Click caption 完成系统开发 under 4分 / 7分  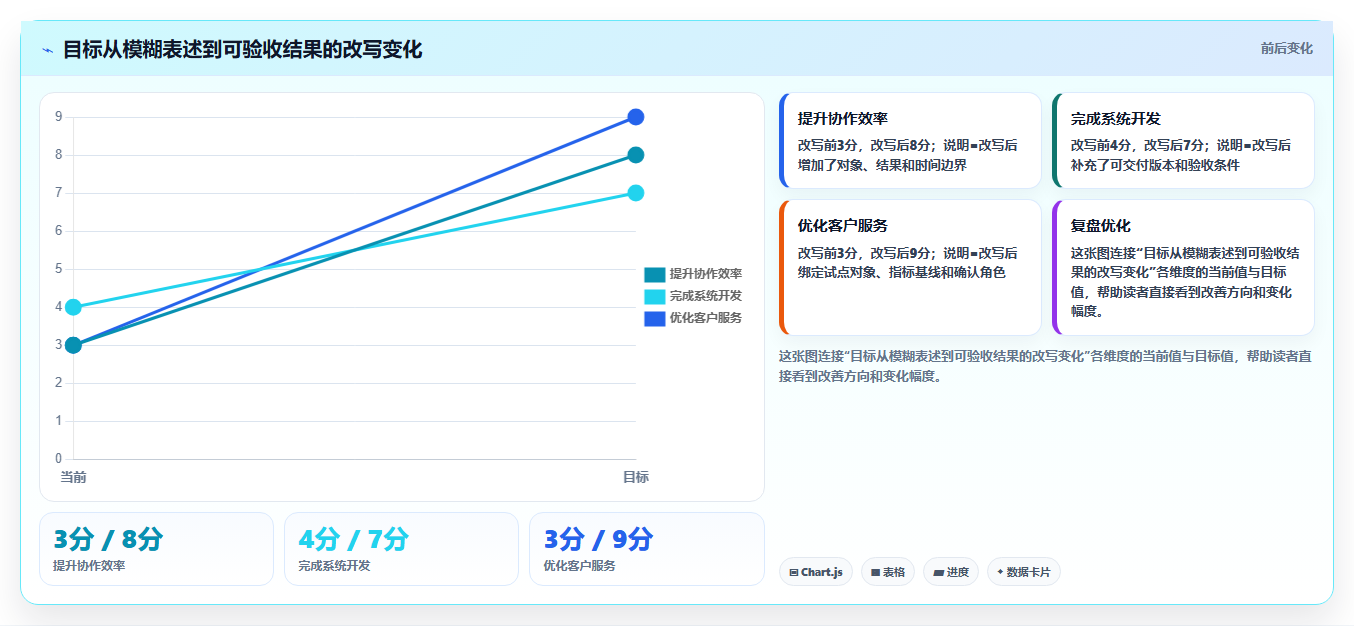pos(334,566)
